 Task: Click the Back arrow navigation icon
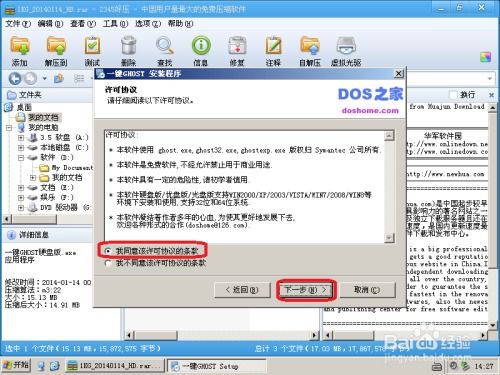click(15, 79)
